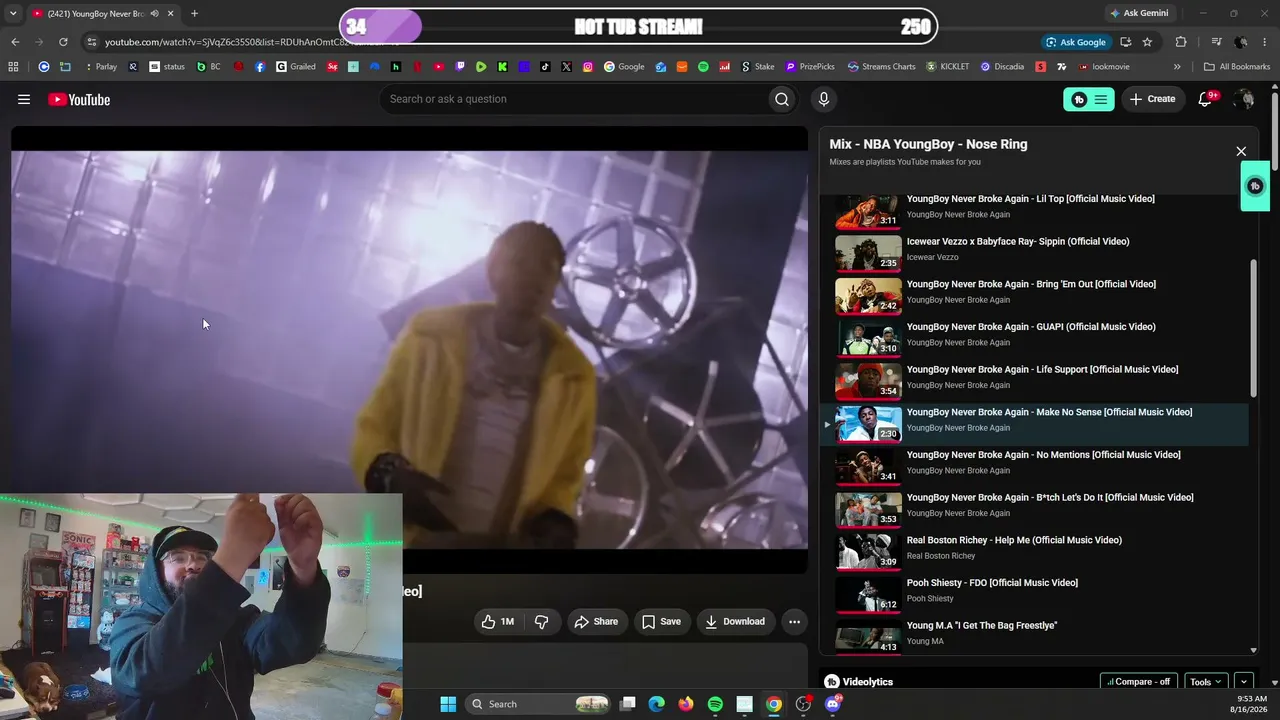Download the video
This screenshot has width=1280, height=720.
(x=735, y=621)
